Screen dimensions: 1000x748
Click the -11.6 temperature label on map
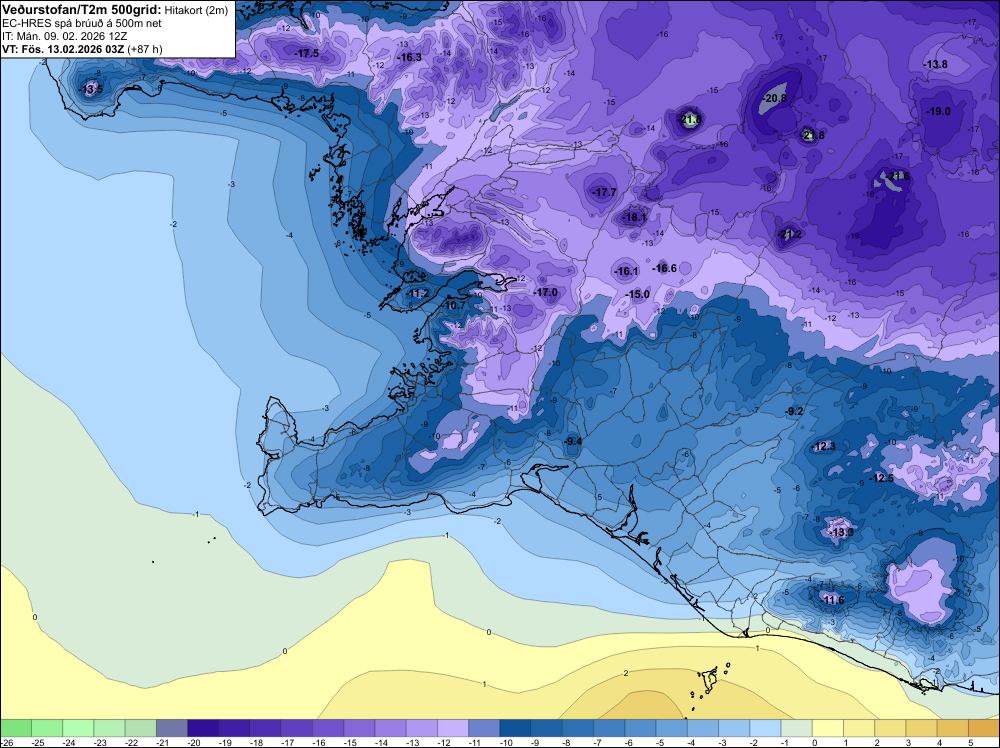(x=832, y=600)
